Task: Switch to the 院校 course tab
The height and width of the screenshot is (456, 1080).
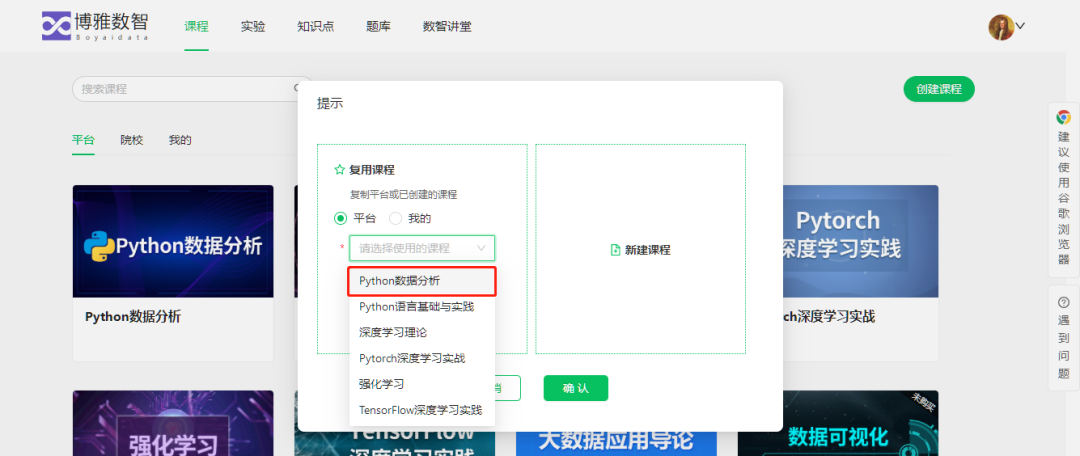Action: pos(132,140)
